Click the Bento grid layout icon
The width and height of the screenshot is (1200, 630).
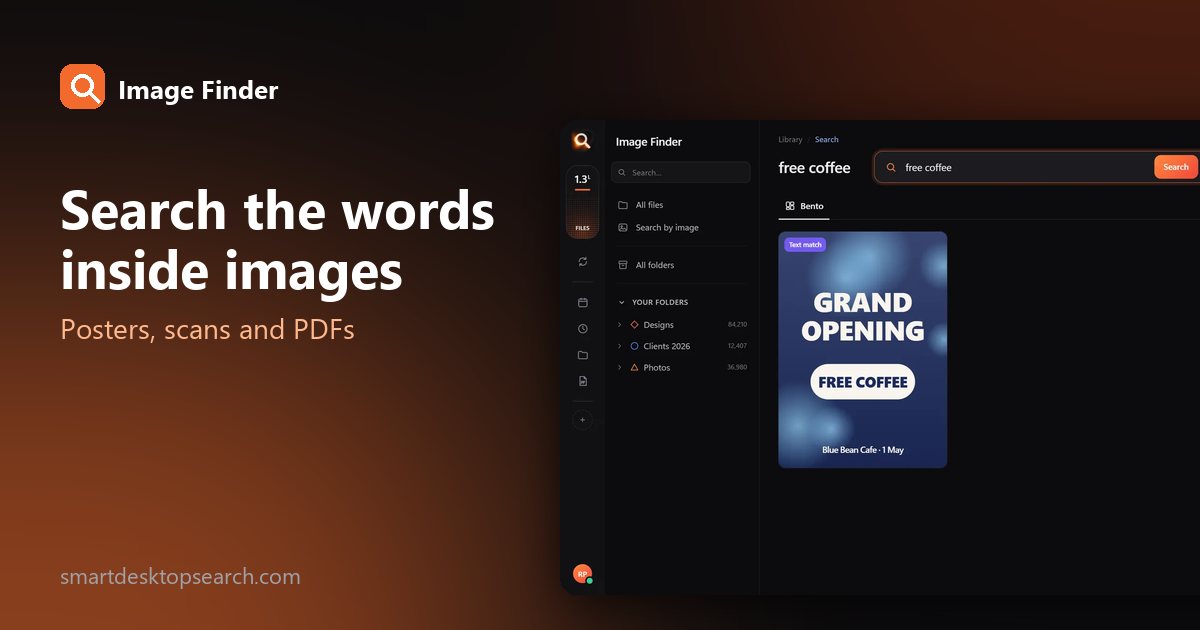[x=790, y=206]
